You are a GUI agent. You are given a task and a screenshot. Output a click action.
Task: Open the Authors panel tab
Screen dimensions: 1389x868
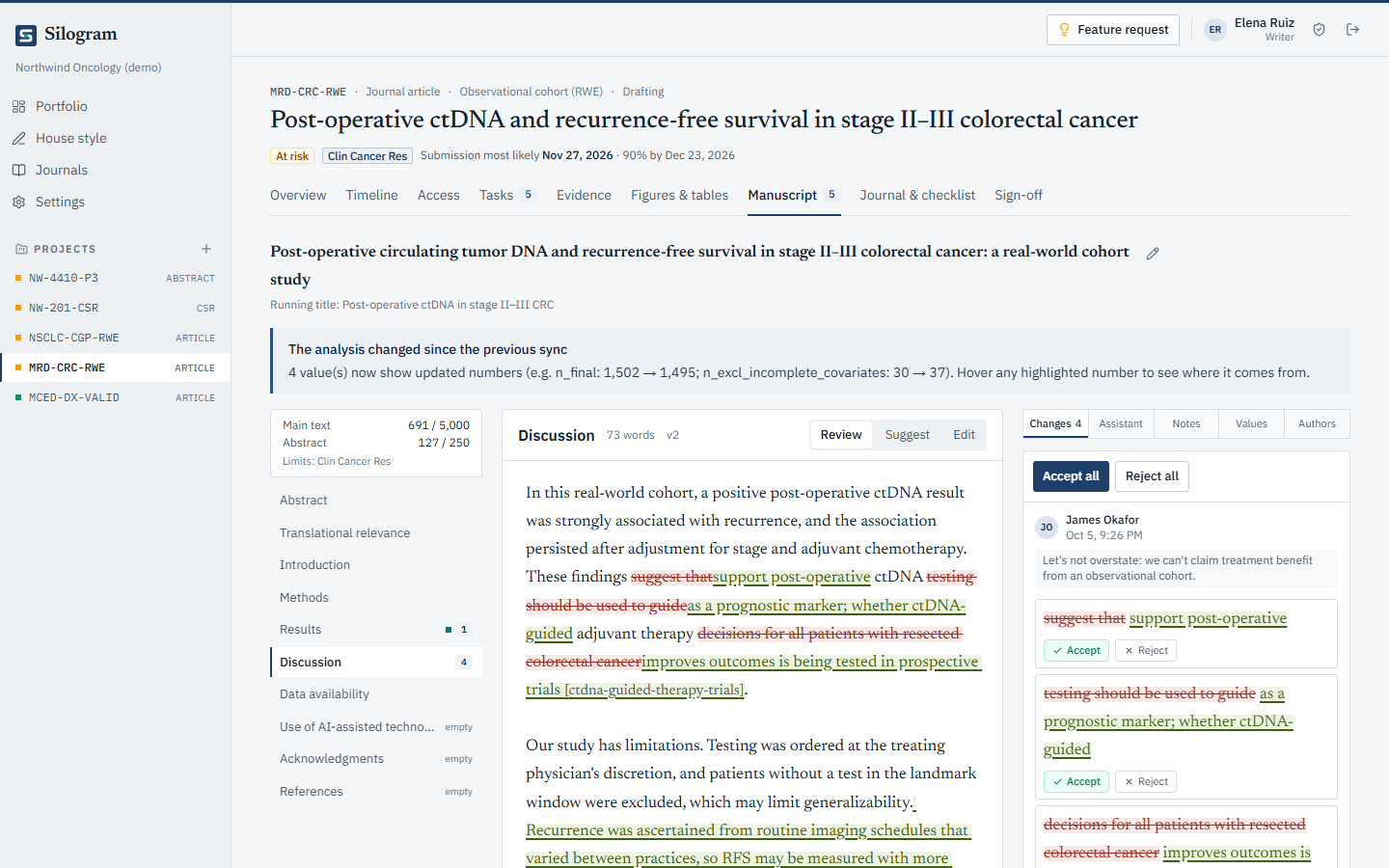tap(1317, 423)
